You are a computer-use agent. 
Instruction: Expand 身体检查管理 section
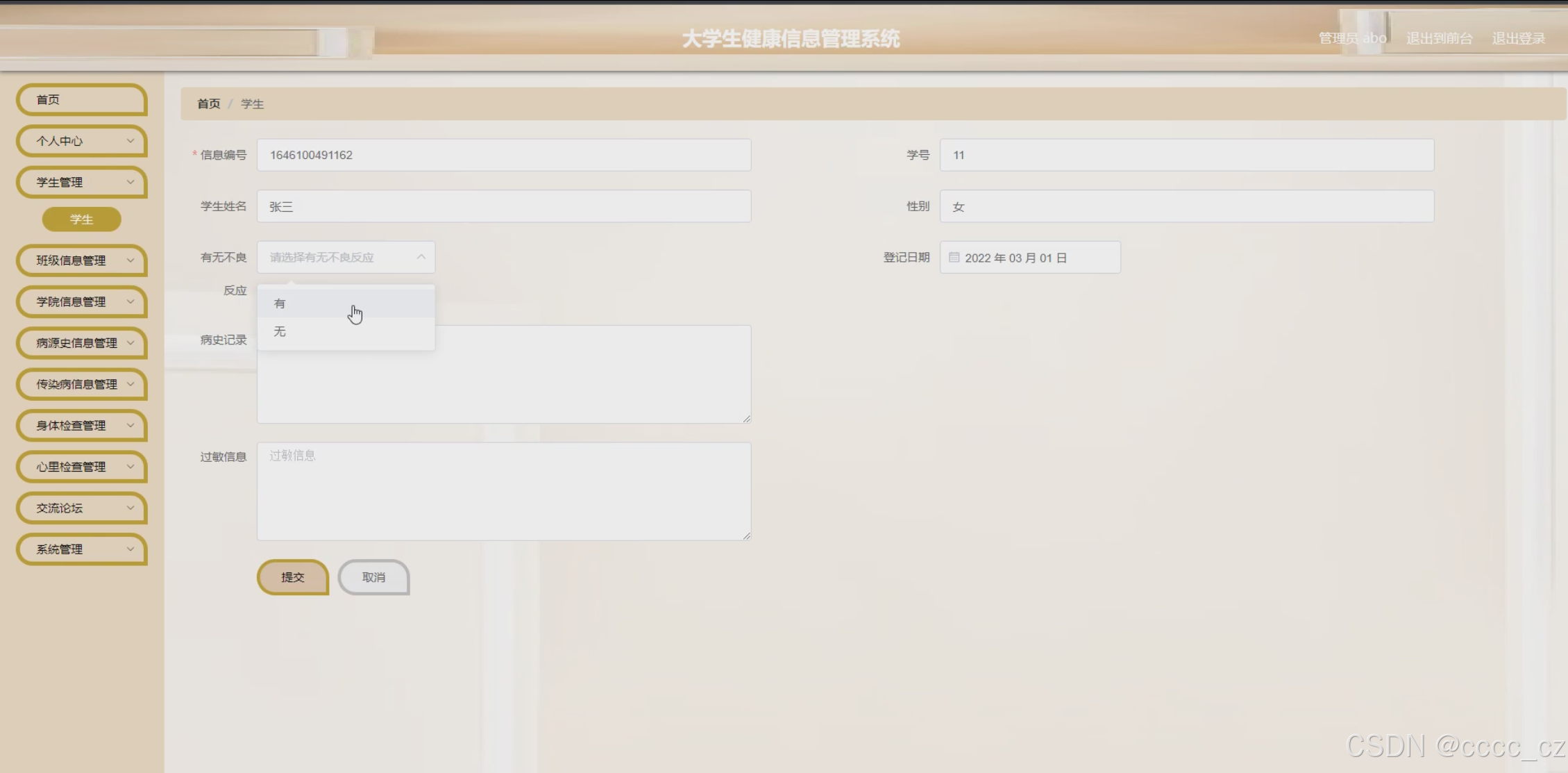click(81, 426)
